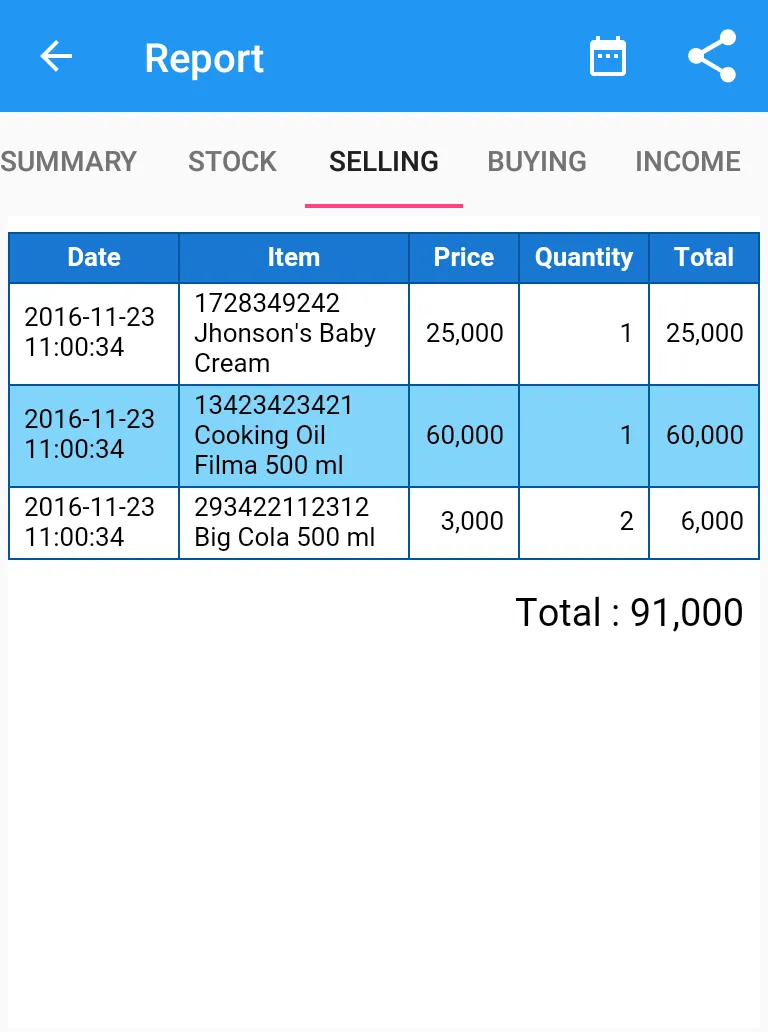Screen dimensions: 768x1032
Task: Select the Jhonson's Baby Cream item cell
Action: [294, 334]
